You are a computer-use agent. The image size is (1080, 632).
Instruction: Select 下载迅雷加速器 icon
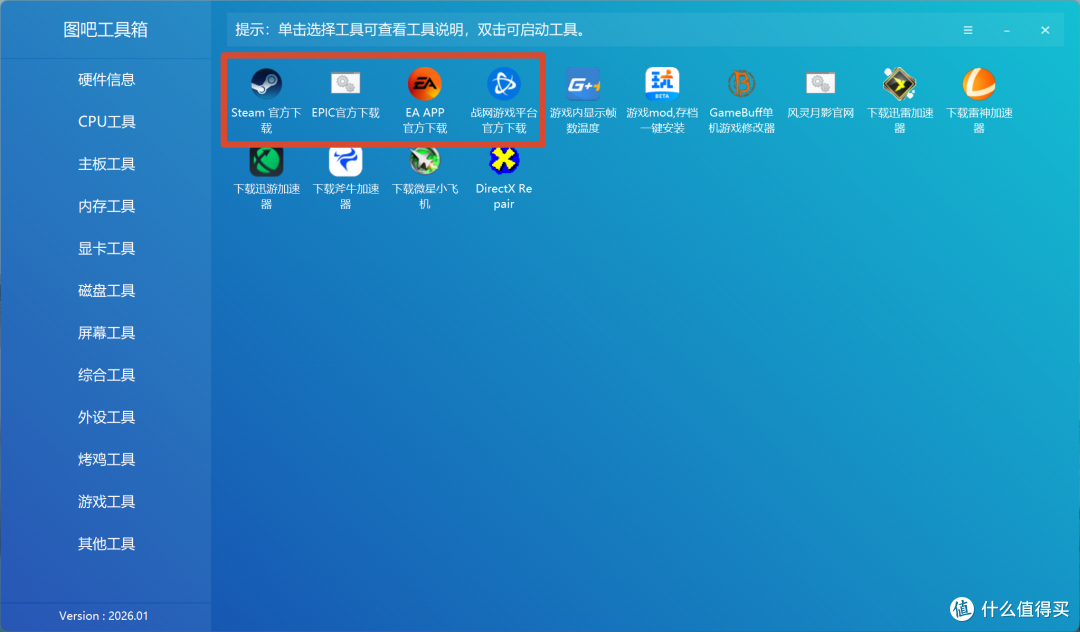(900, 84)
